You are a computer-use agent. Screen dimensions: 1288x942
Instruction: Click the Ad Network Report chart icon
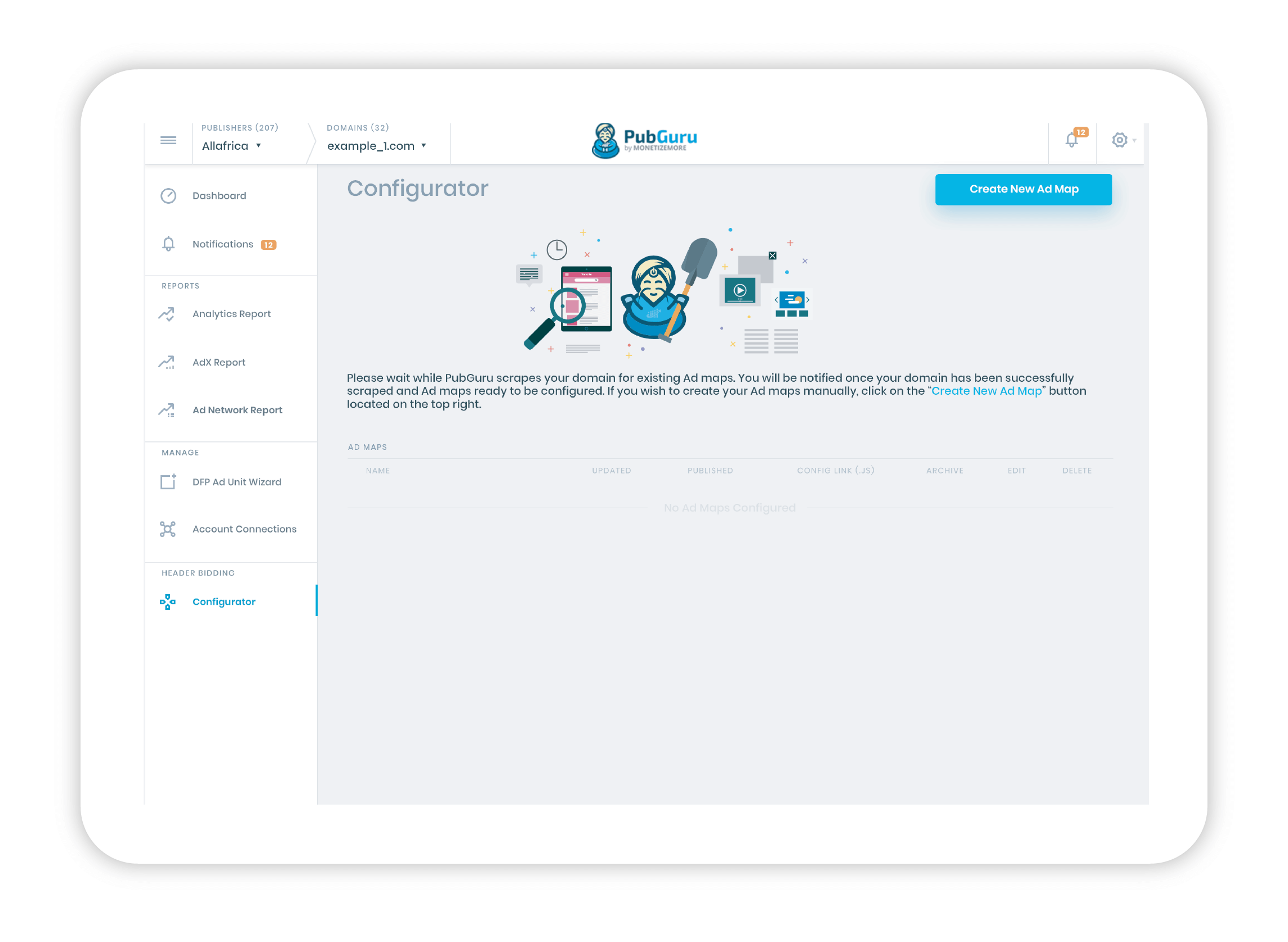[167, 410]
